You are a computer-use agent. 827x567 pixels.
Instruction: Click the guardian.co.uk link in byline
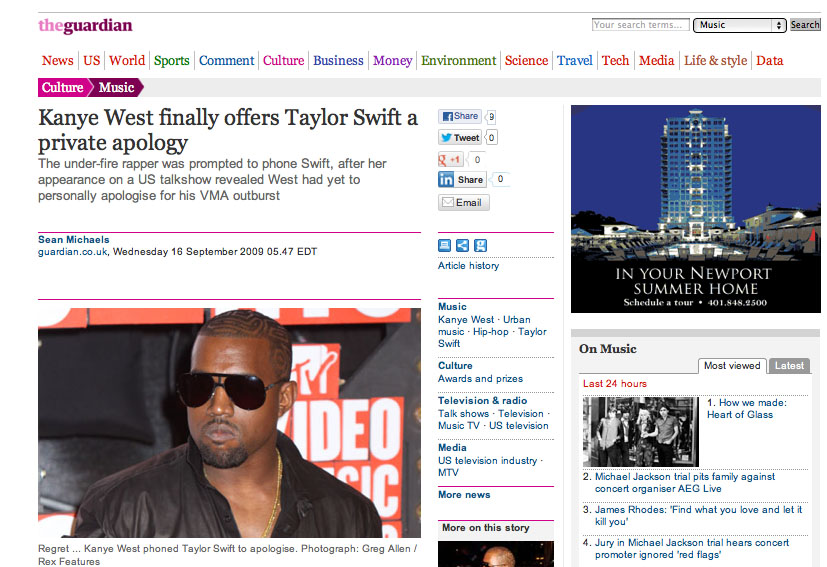pyautogui.click(x=73, y=252)
